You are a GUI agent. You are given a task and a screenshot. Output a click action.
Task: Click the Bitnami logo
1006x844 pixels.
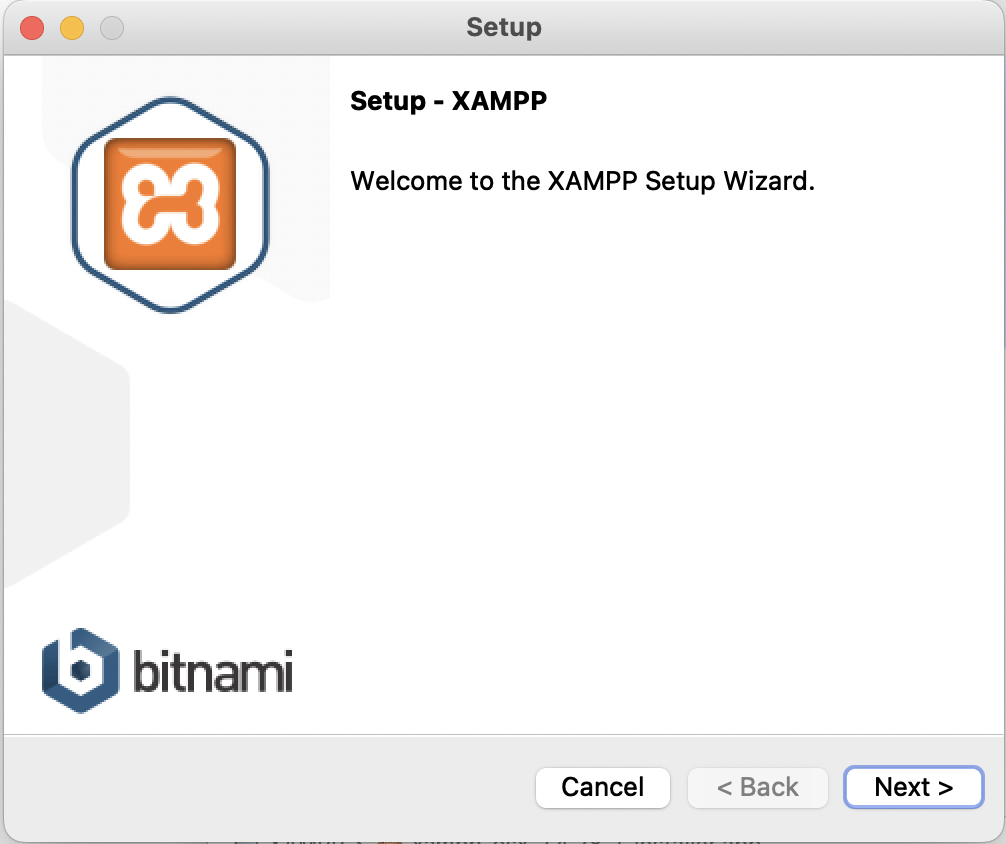pyautogui.click(x=167, y=671)
